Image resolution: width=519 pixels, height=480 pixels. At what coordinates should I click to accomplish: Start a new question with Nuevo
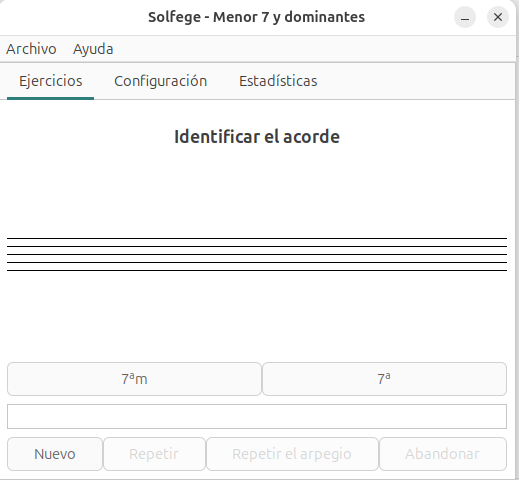coord(55,454)
